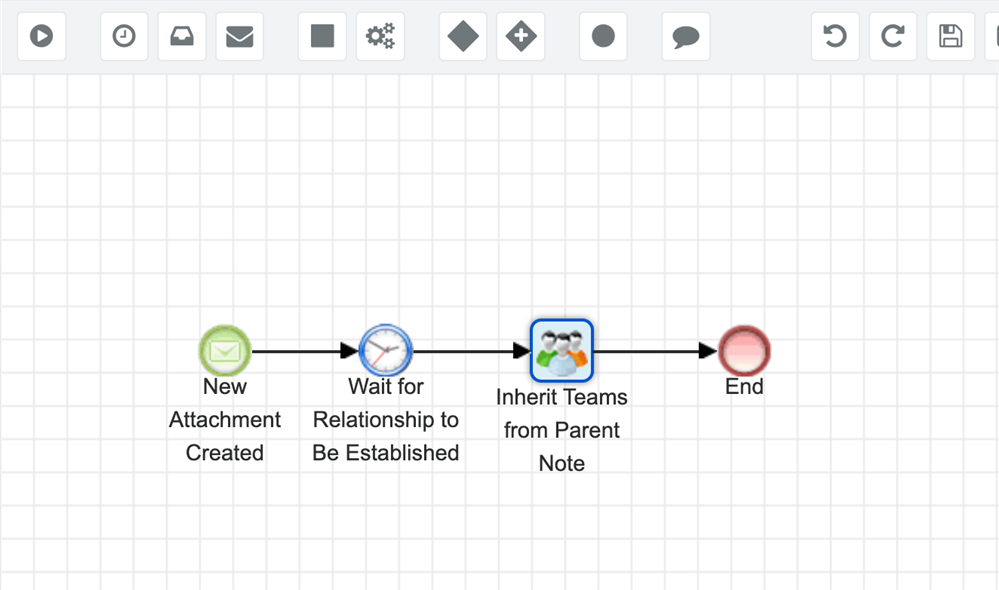The image size is (999, 590).
Task: Click the Redo button
Action: point(892,37)
